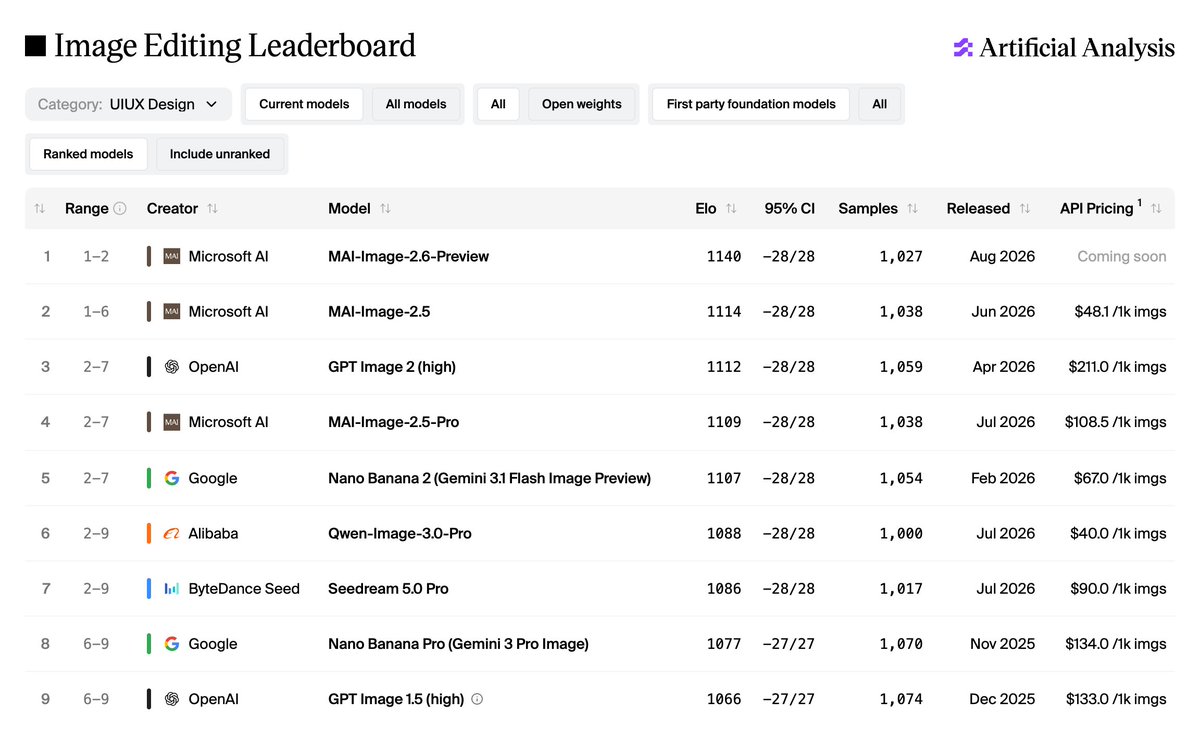Click the ByteDance Seed logo in the Seedream row
Viewport: 1200px width, 751px height.
click(x=172, y=589)
